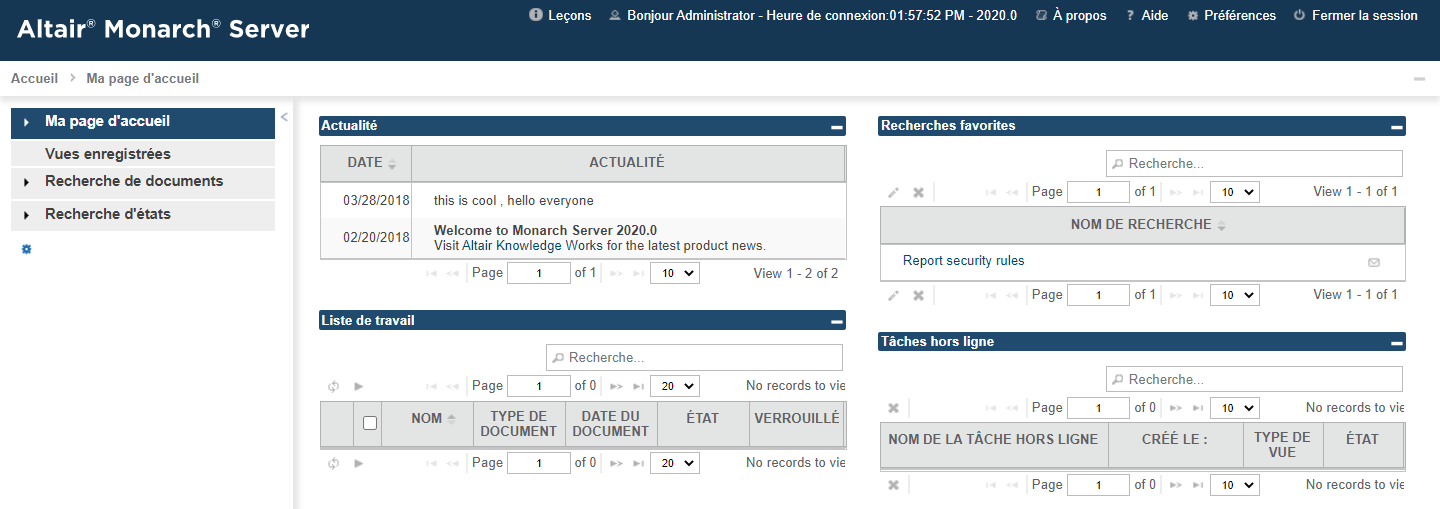Click the first page arrow in the Actualité pager

click(432, 273)
